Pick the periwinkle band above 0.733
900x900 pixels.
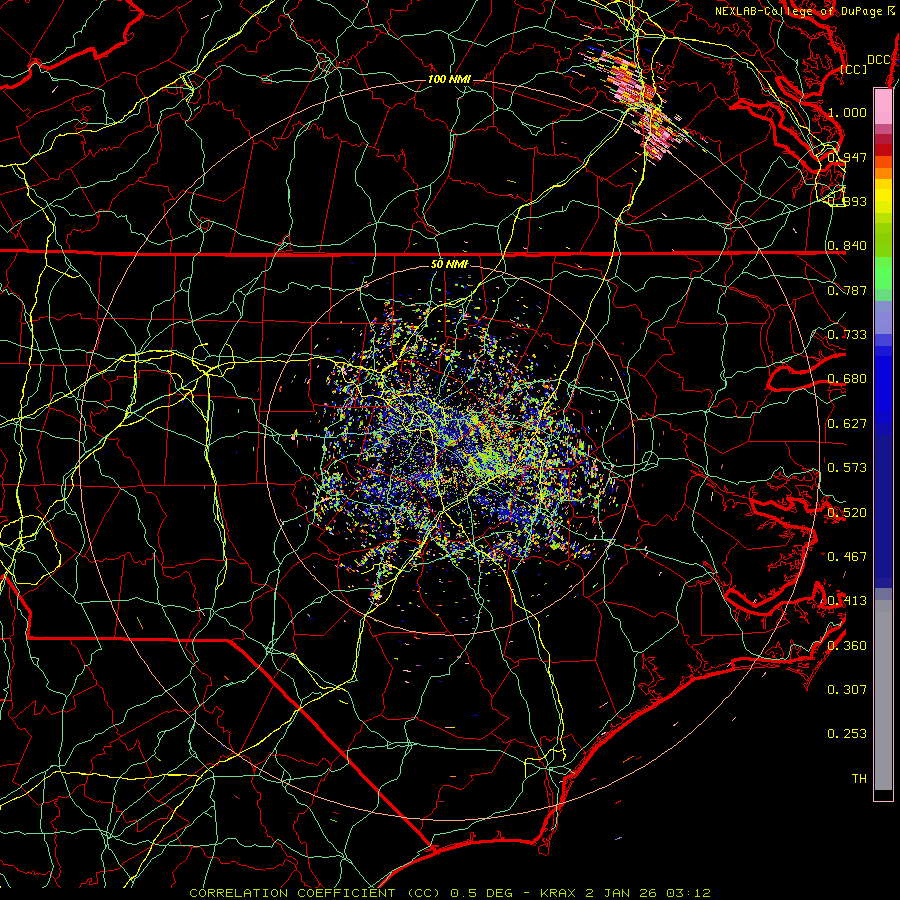click(x=883, y=317)
